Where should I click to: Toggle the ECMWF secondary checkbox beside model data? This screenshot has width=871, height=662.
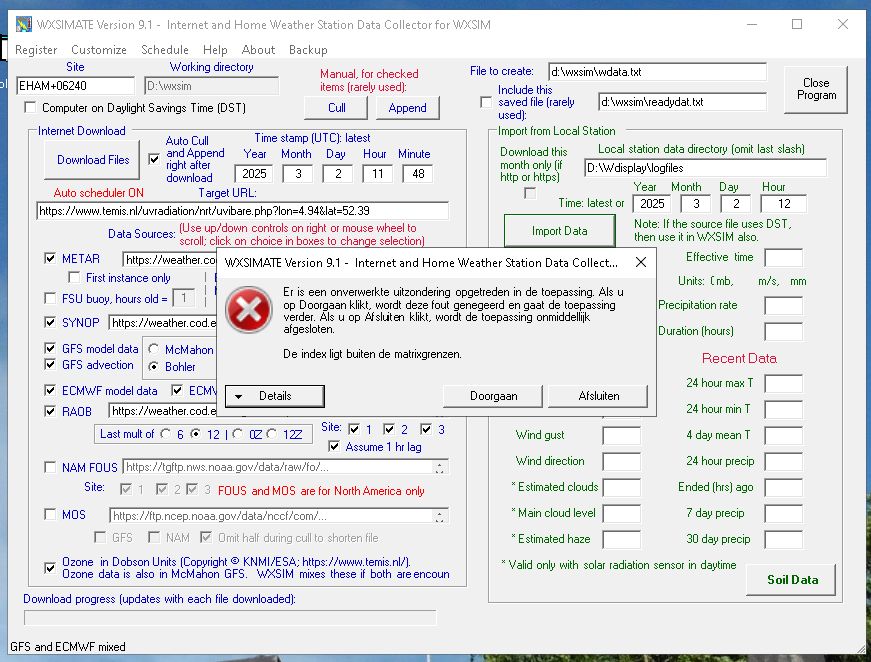(x=177, y=390)
